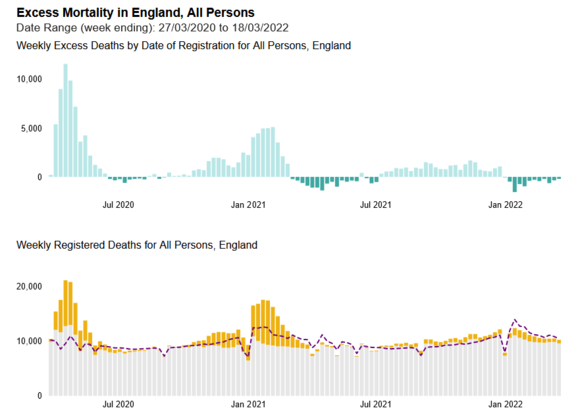
Task: Click the Jul 2020 label under the top chart
Action: (x=118, y=205)
